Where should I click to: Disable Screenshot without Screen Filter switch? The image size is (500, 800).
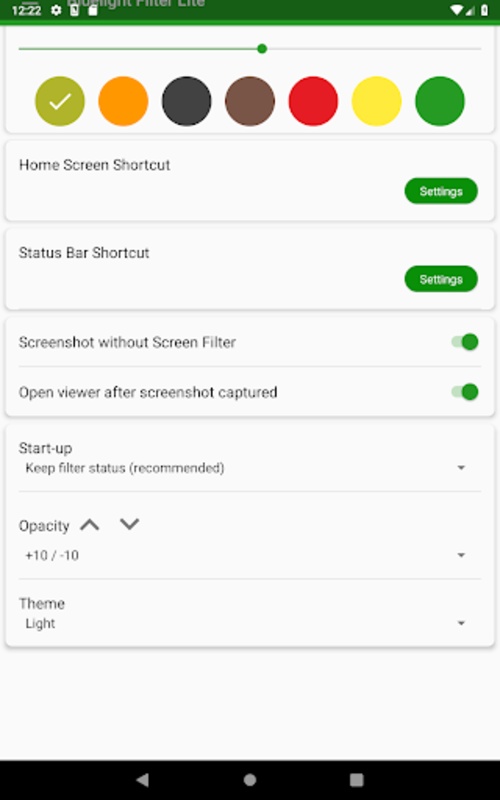click(465, 342)
